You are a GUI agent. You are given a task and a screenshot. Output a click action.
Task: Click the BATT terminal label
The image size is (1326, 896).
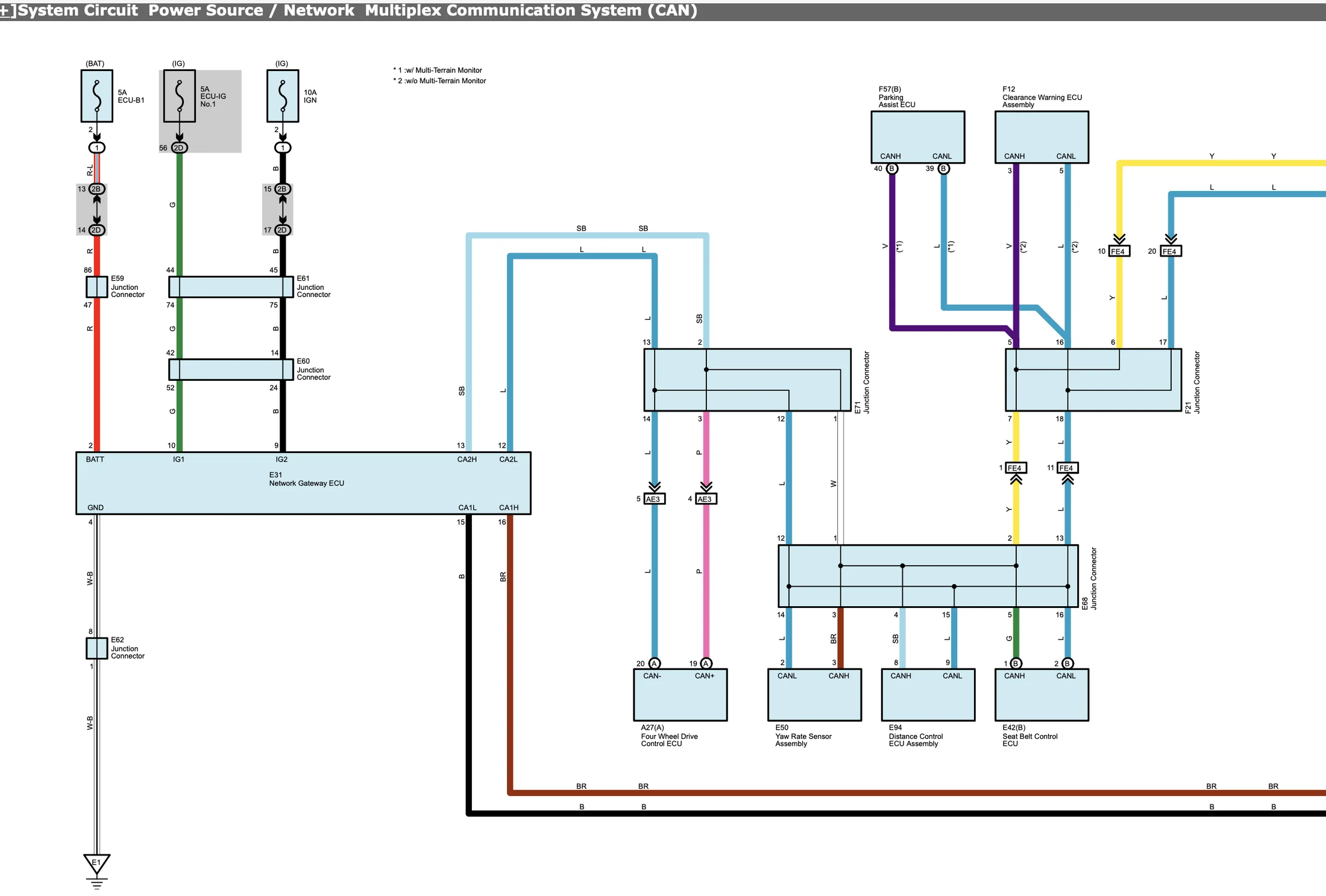95,459
